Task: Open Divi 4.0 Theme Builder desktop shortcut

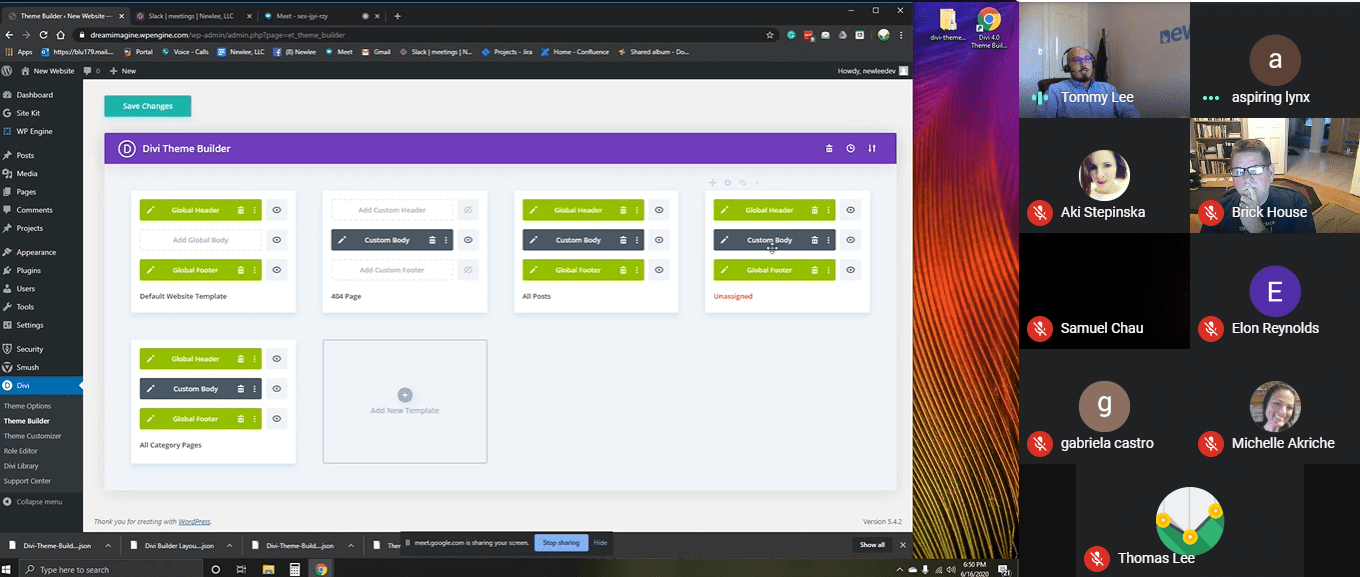Action: pyautogui.click(x=988, y=30)
